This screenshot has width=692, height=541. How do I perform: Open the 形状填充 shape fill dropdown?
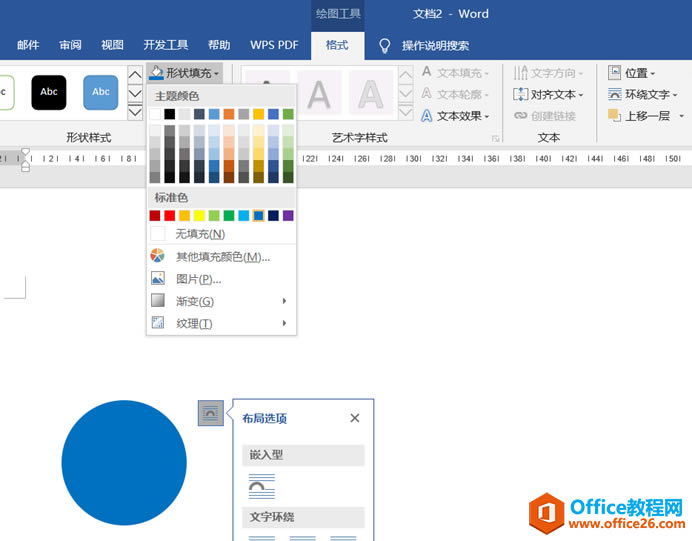click(184, 73)
